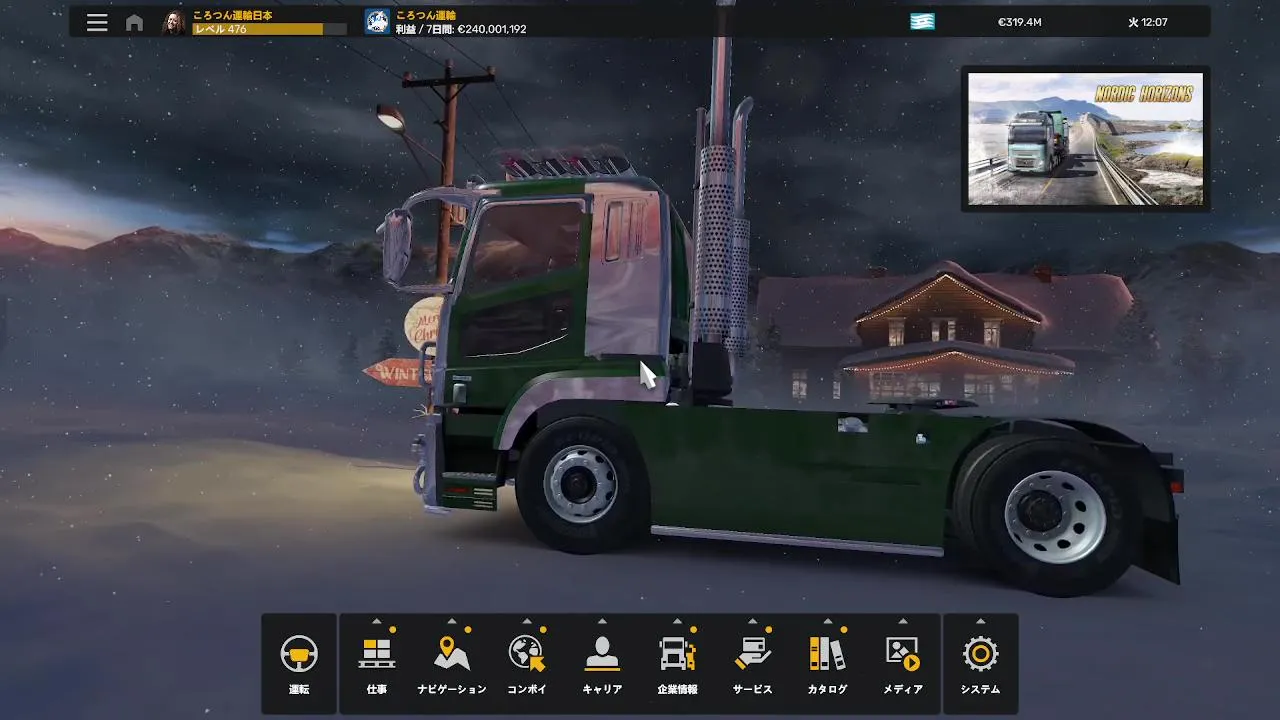Image resolution: width=1280 pixels, height=720 pixels.
Task: Expand the arrow above システム menu
Action: click(980, 621)
